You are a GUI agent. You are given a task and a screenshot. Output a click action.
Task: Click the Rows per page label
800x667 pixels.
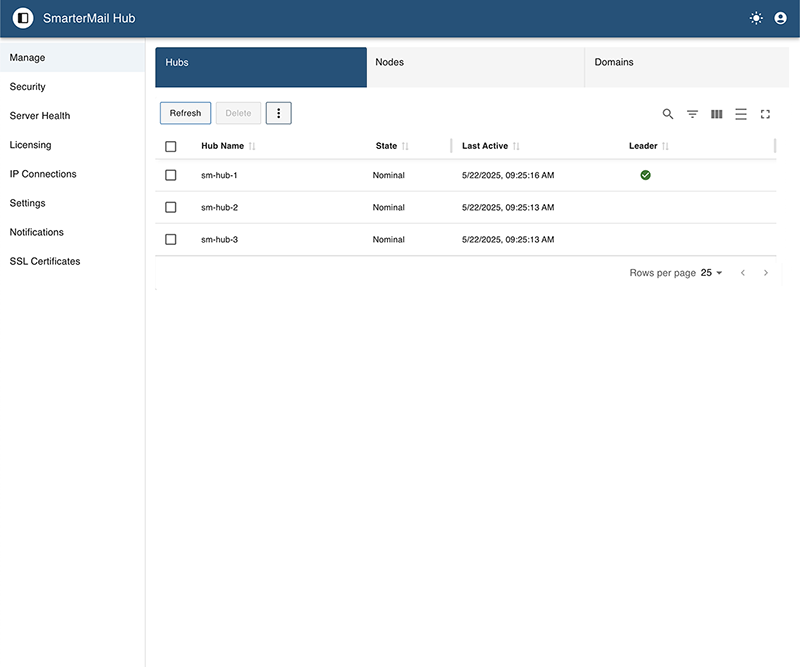[x=662, y=273]
